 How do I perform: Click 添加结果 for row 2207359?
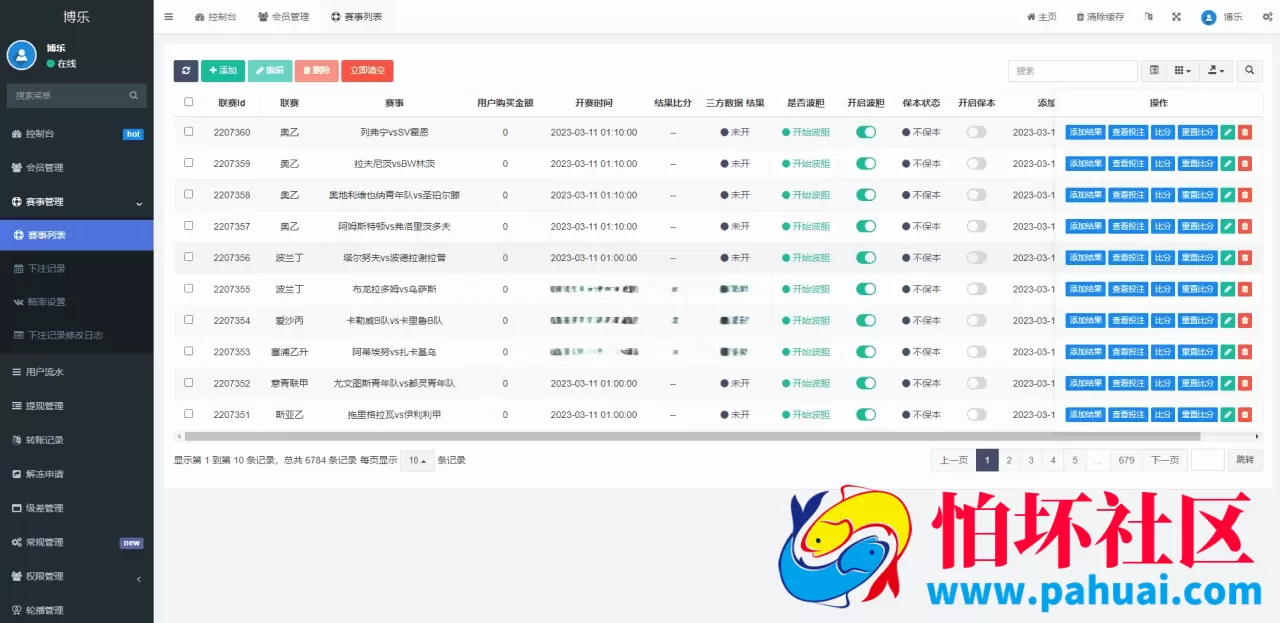pyautogui.click(x=1085, y=163)
